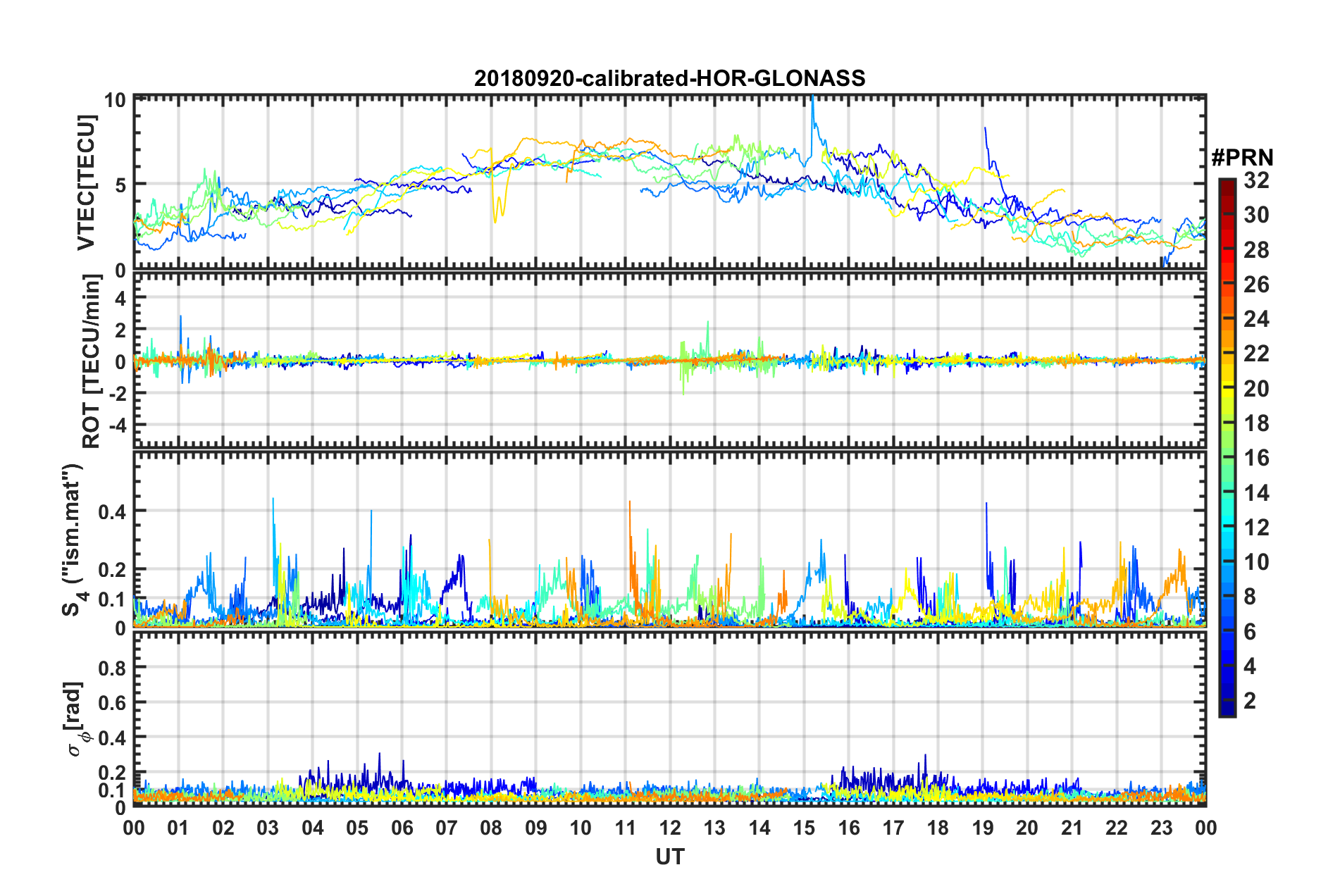Click the 11 hour tick on UT axis
Screen dimensions: 1340x896
pyautogui.click(x=626, y=828)
